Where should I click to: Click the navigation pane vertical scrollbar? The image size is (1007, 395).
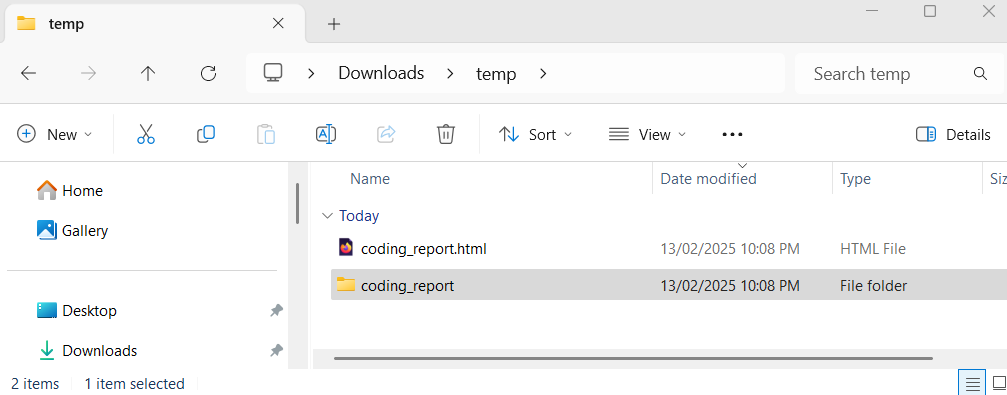[x=297, y=204]
